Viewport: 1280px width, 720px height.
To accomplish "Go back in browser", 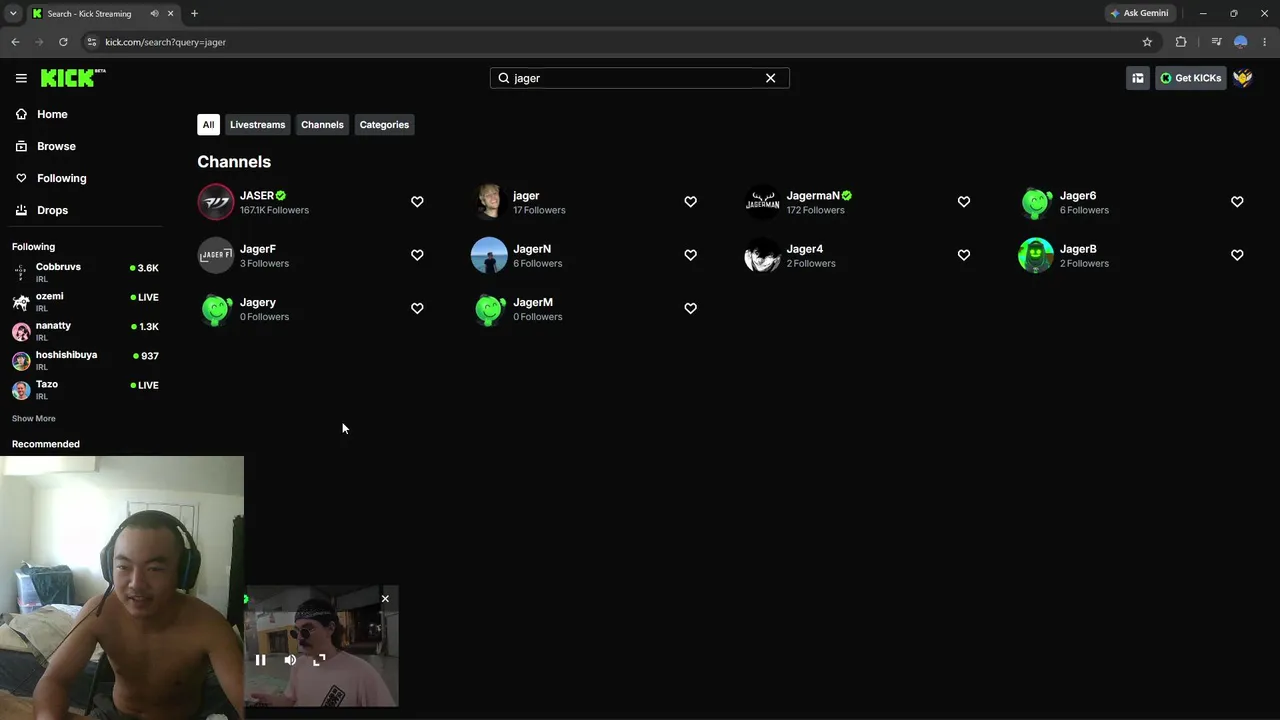I will (15, 42).
